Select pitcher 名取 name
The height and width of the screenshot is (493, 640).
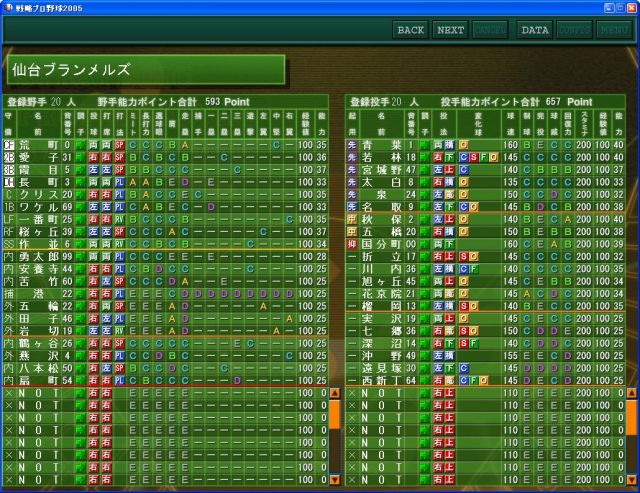382,207
